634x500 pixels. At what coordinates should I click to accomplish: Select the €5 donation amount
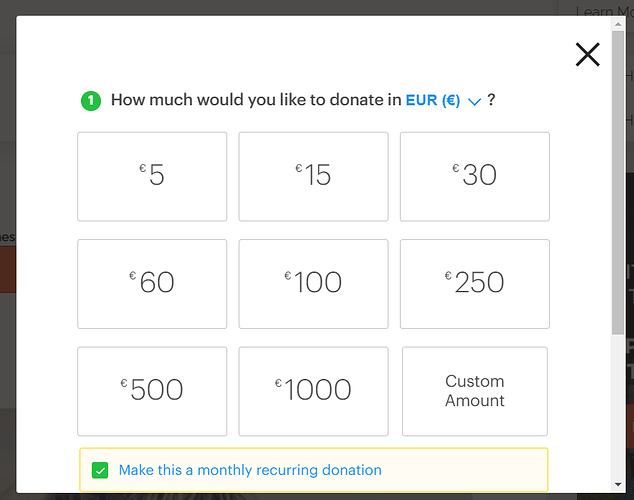coord(152,177)
